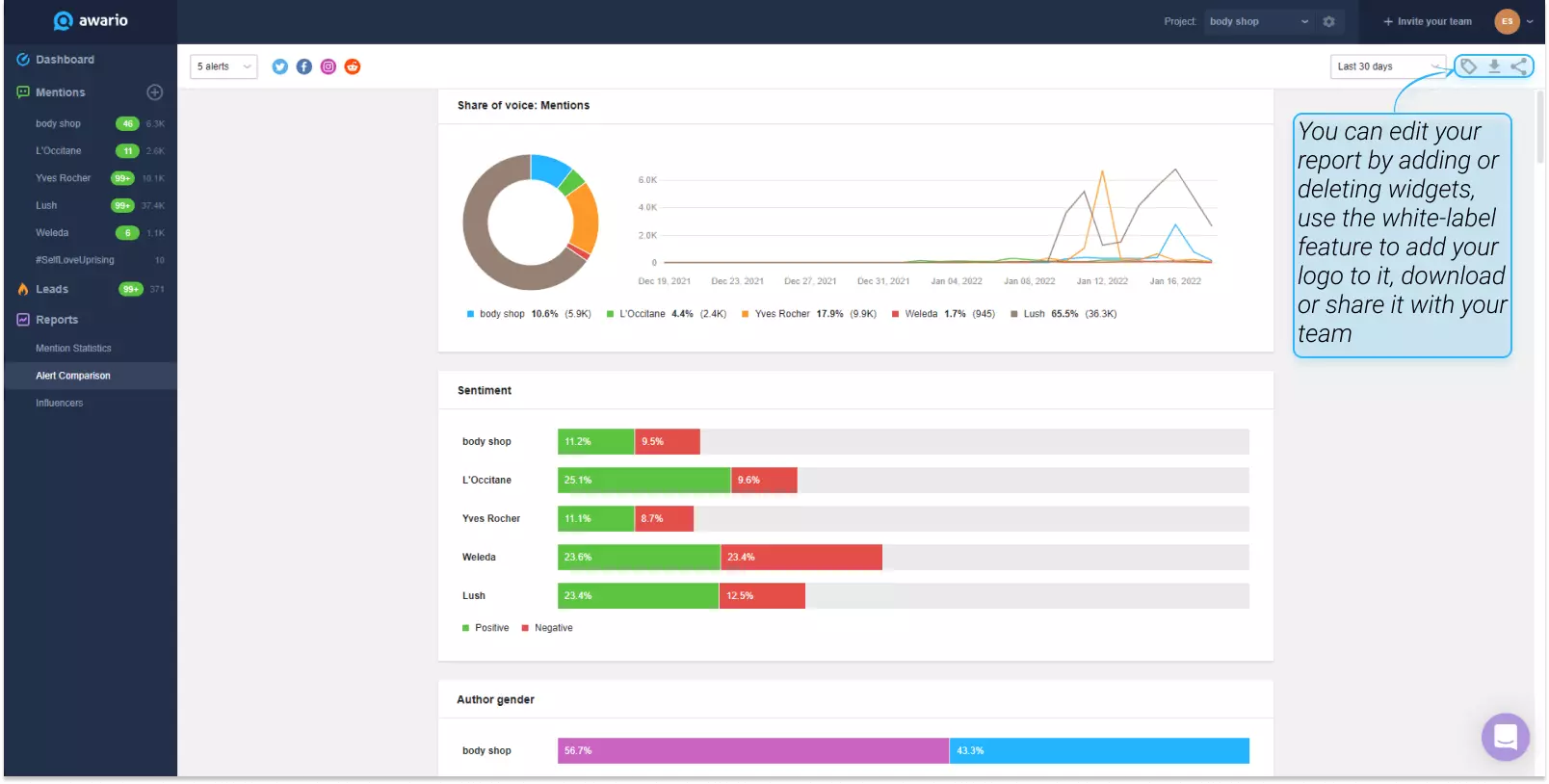Open the 5 alerts dropdown
The height and width of the screenshot is (784, 1549).
[223, 66]
